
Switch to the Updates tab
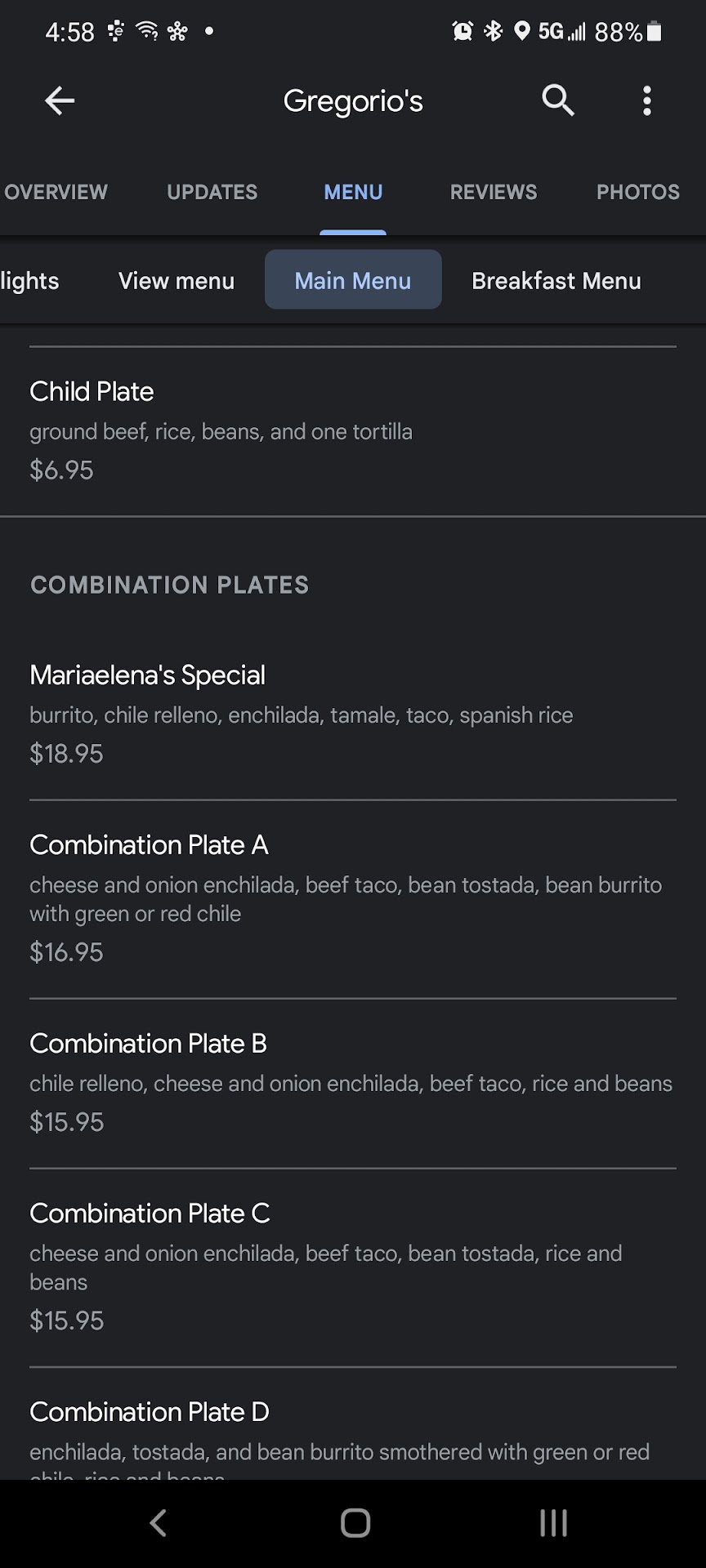click(x=212, y=192)
